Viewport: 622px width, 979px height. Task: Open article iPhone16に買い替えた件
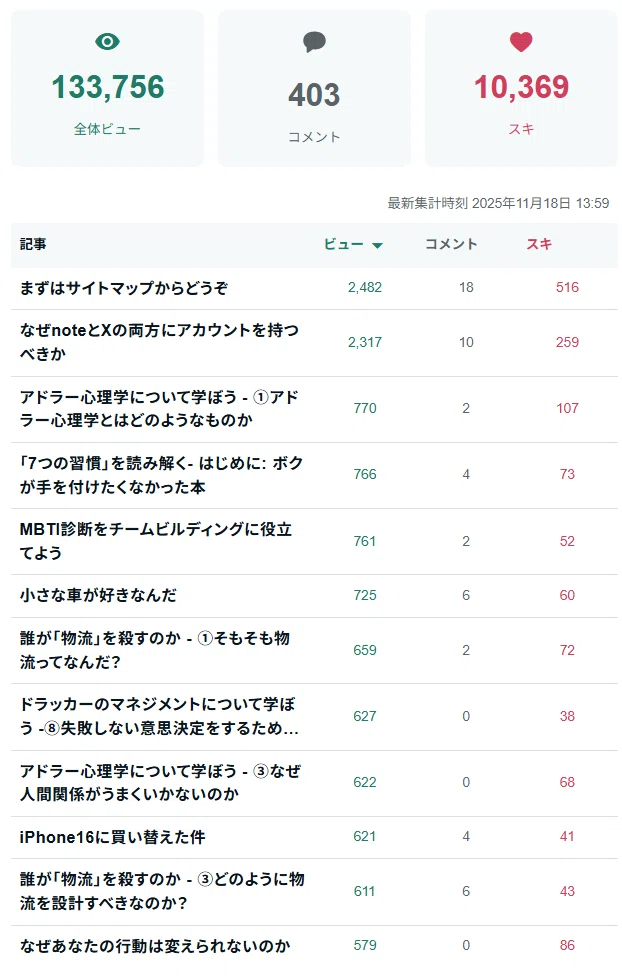point(112,837)
